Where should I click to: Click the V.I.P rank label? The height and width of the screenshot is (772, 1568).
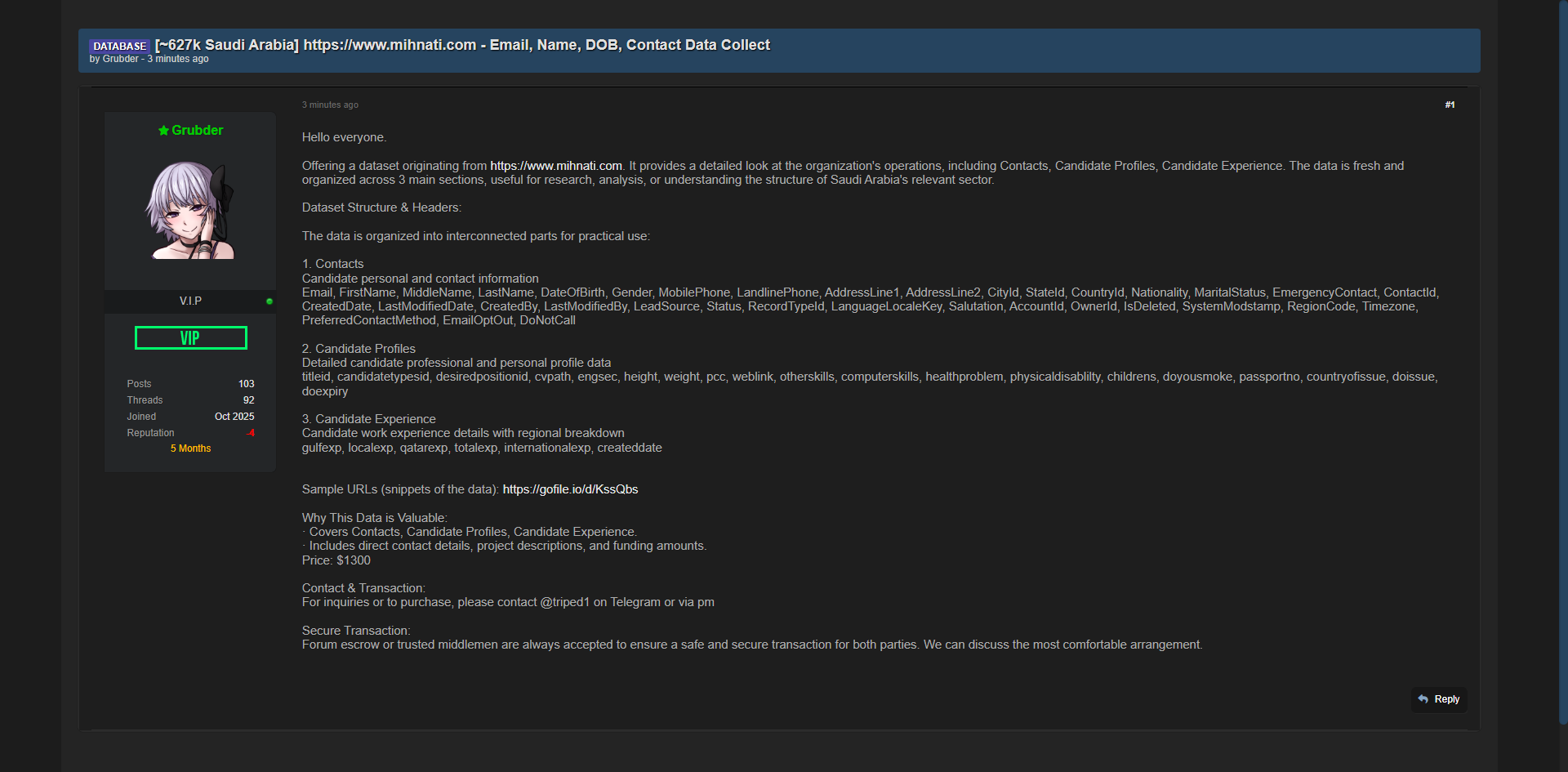click(190, 301)
